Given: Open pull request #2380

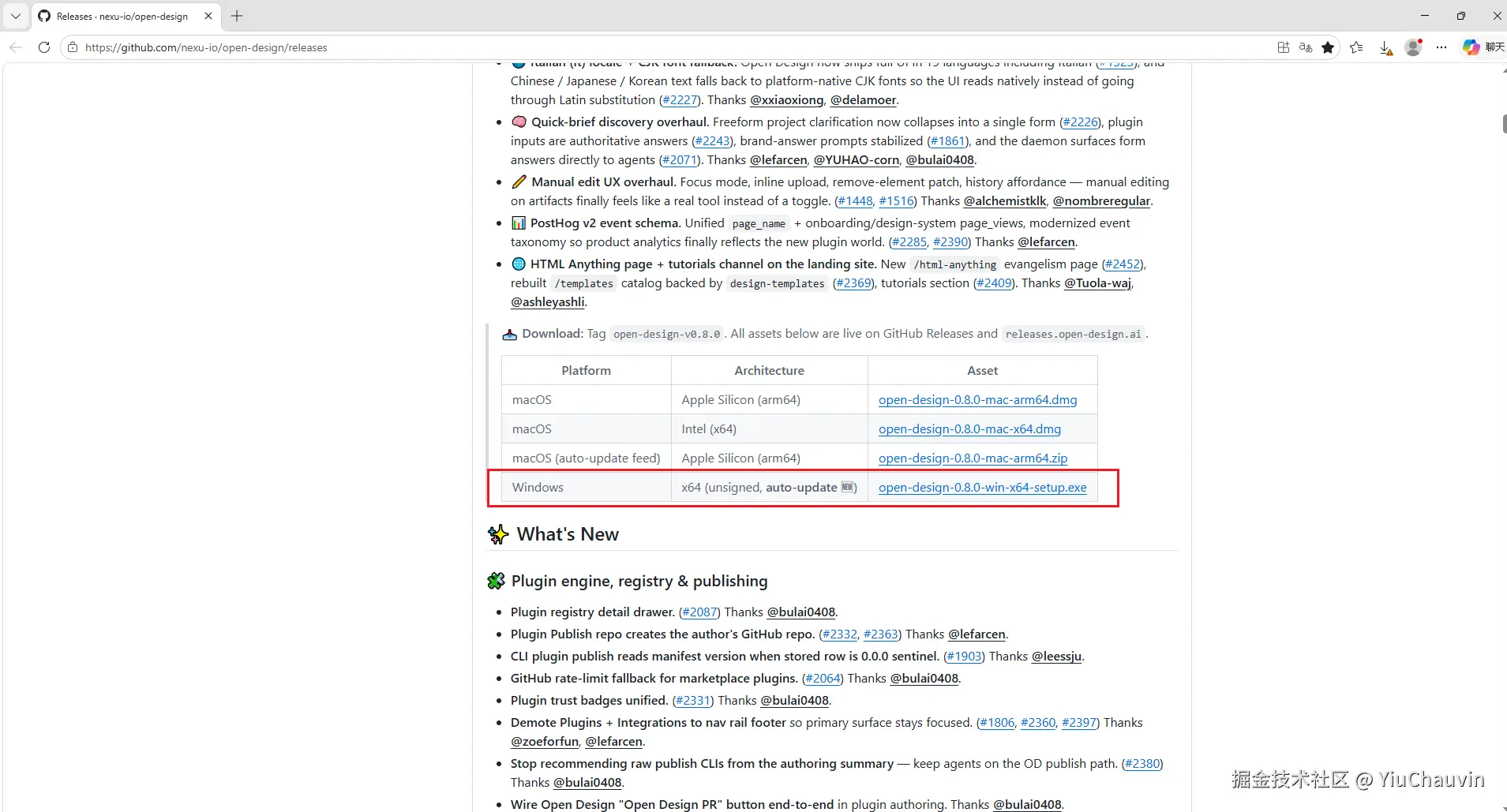Looking at the screenshot, I should (x=1142, y=764).
